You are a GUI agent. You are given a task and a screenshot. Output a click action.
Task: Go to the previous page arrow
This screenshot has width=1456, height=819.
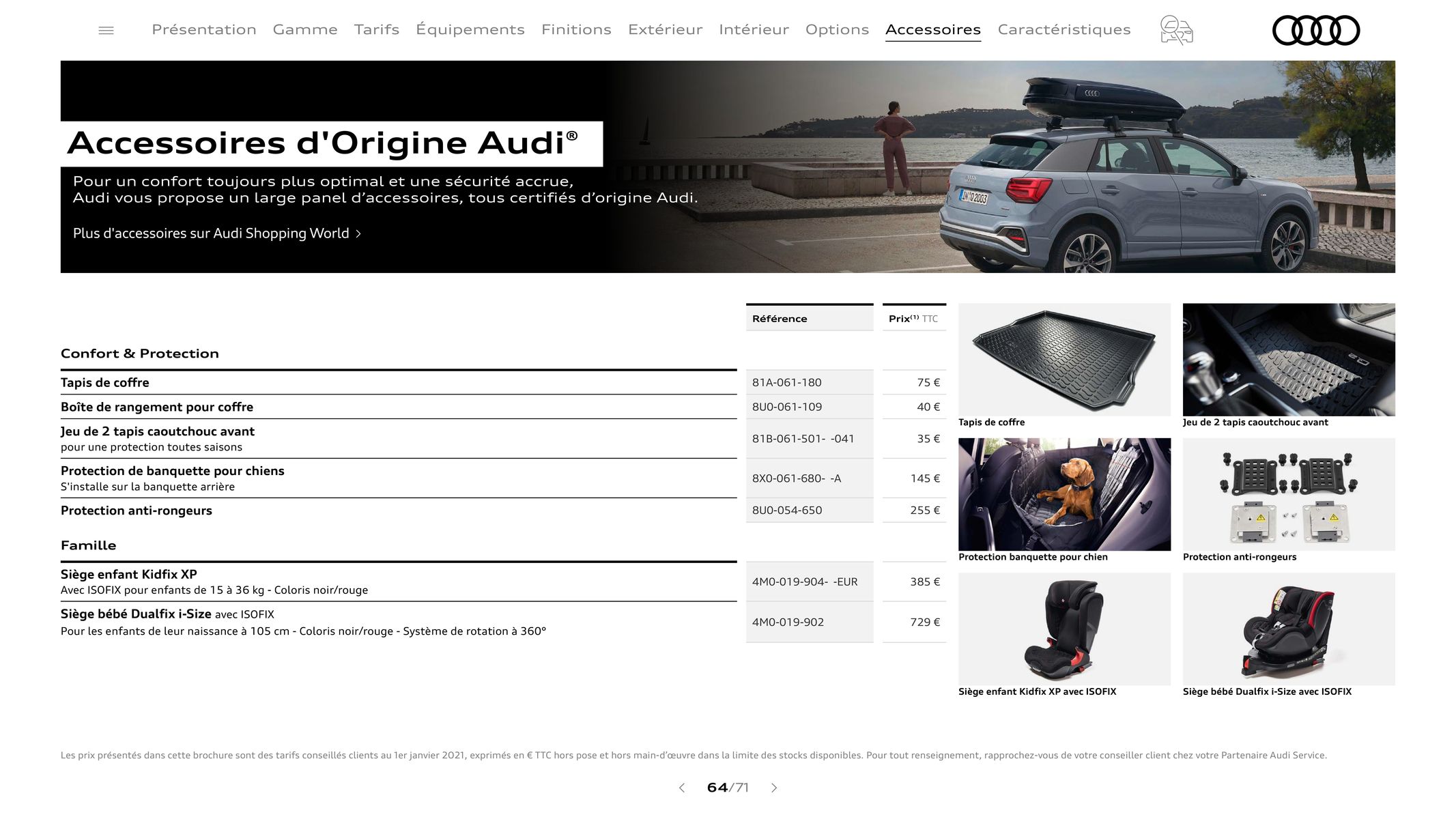point(681,788)
